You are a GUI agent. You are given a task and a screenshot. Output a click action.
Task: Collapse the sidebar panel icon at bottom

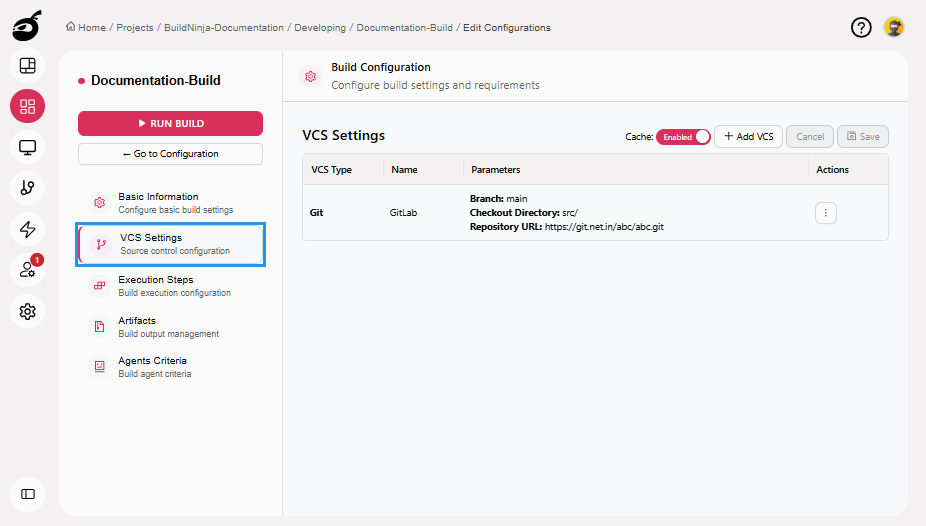point(28,494)
